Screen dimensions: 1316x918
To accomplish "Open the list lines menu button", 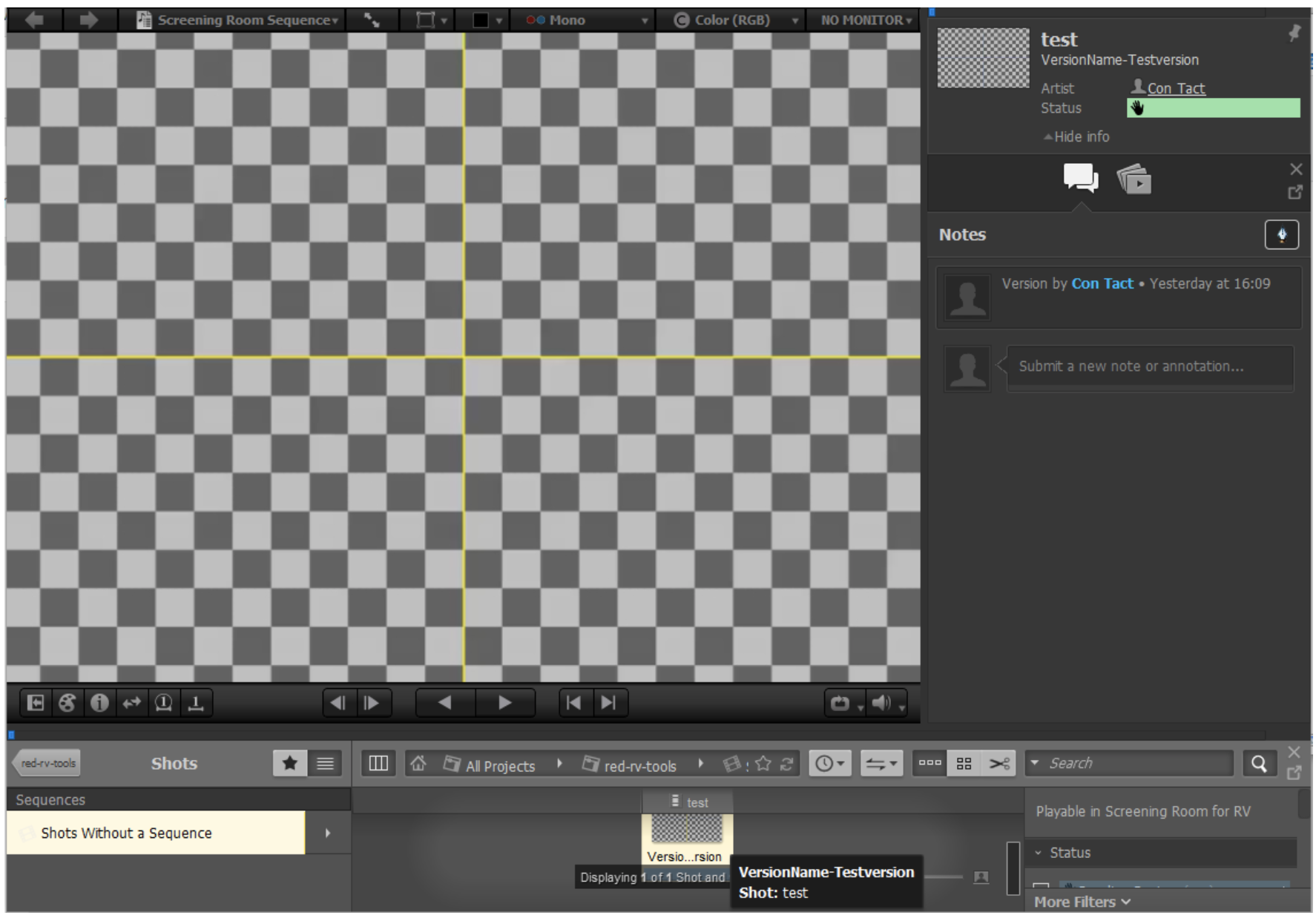I will click(x=325, y=763).
